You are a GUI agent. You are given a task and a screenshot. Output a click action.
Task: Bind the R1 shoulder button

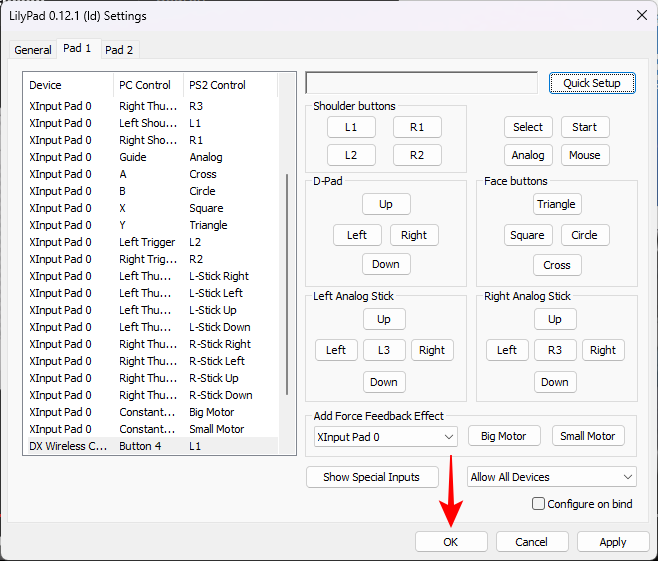click(417, 127)
